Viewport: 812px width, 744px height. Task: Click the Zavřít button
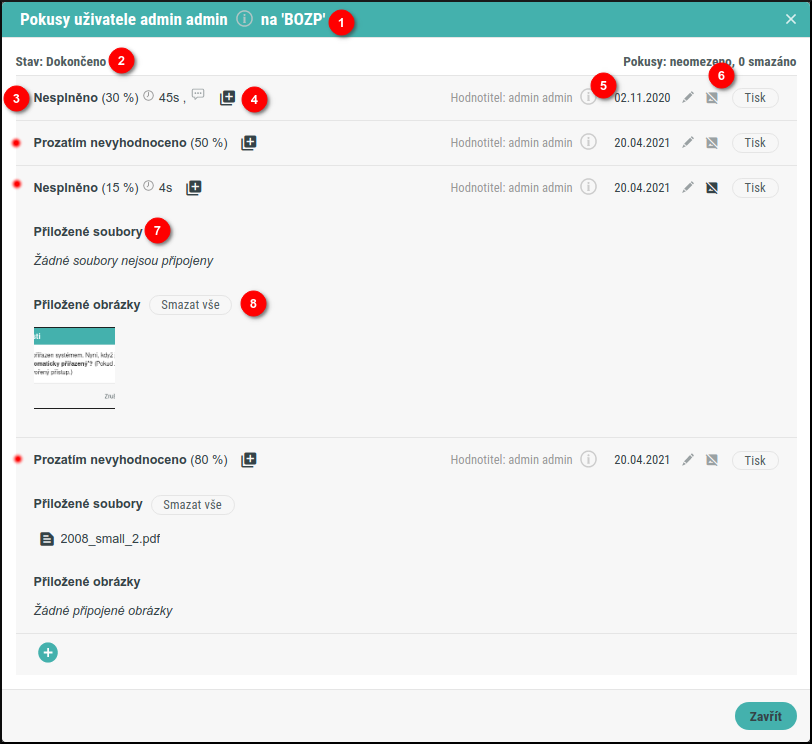[x=765, y=716]
